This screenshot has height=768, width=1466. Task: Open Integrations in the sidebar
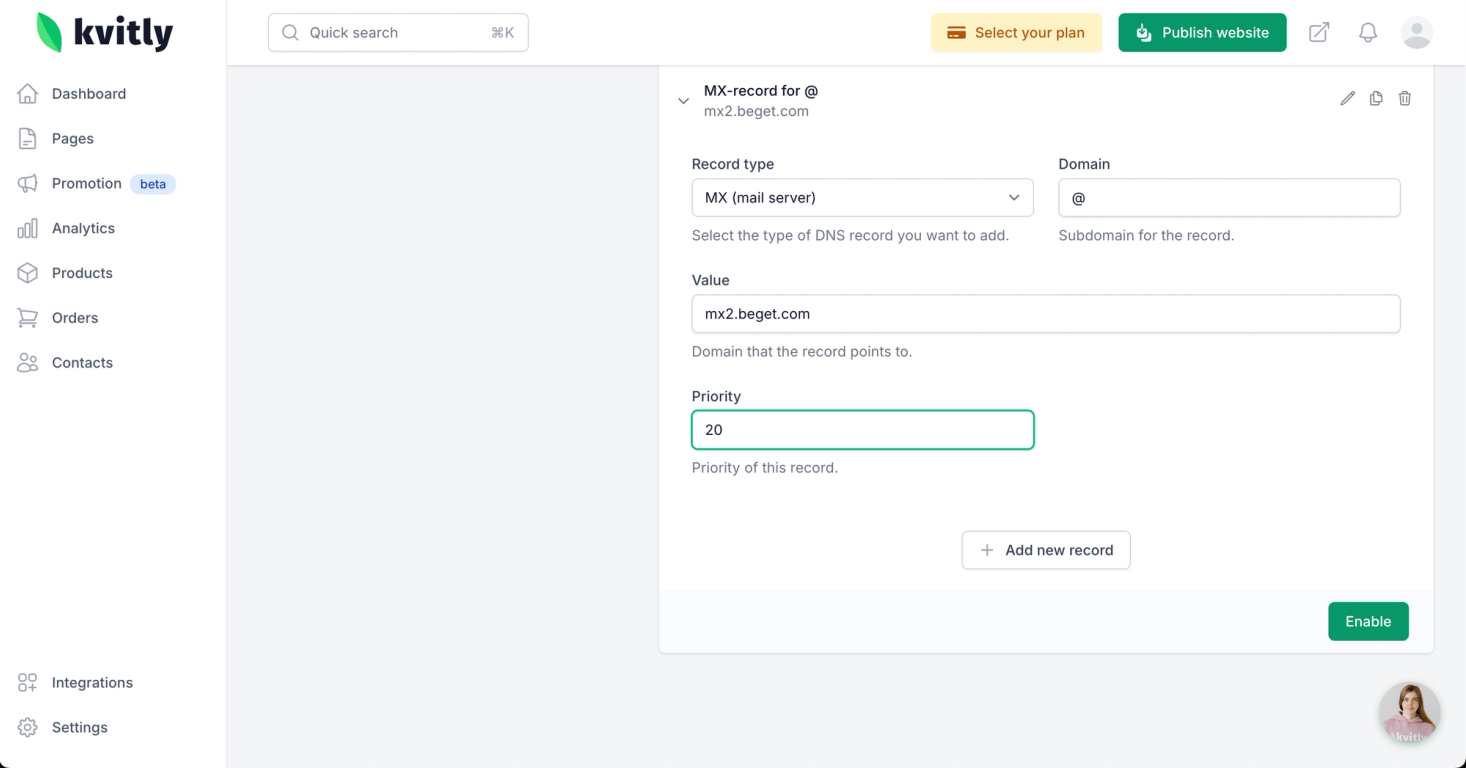92,683
